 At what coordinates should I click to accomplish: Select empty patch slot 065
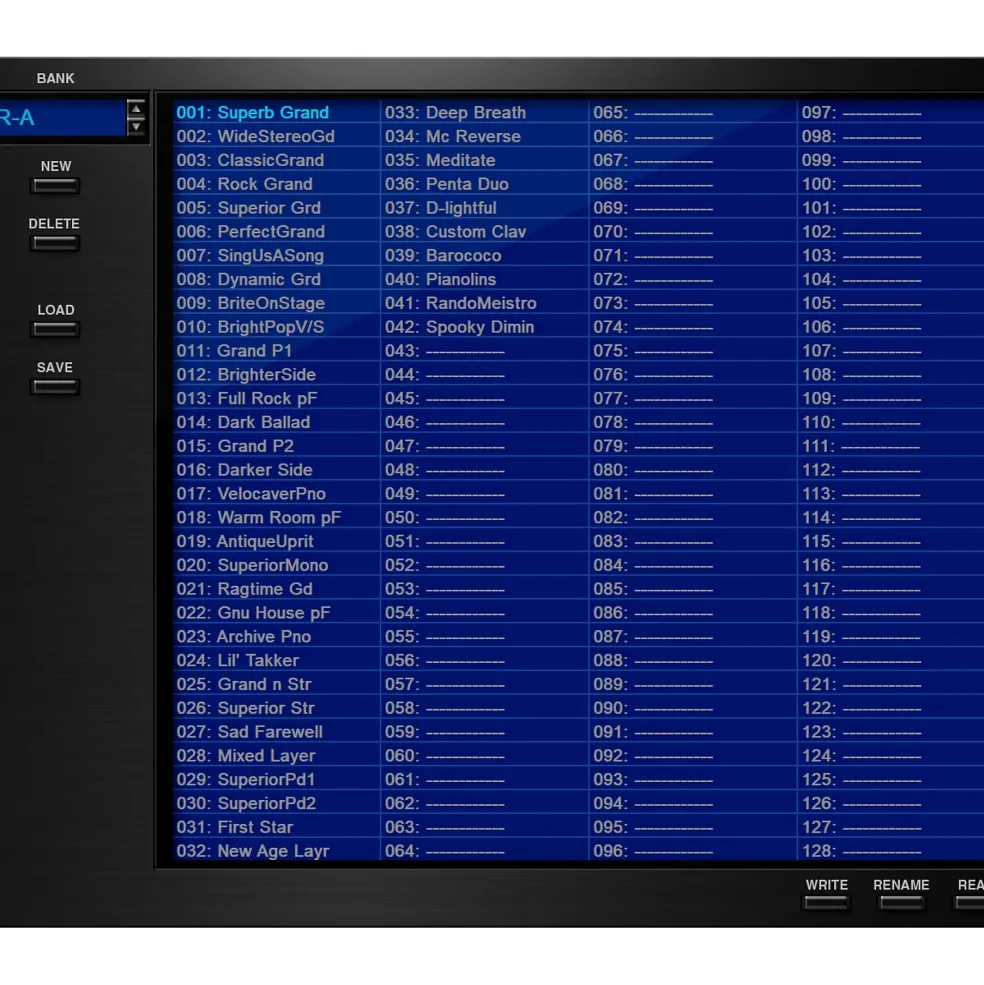[693, 112]
